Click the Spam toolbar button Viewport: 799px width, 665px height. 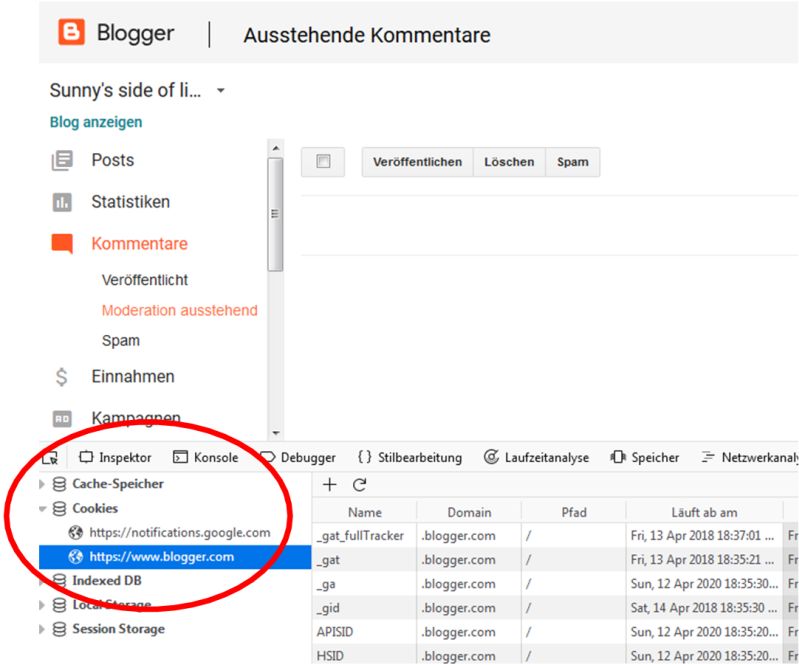click(x=573, y=162)
